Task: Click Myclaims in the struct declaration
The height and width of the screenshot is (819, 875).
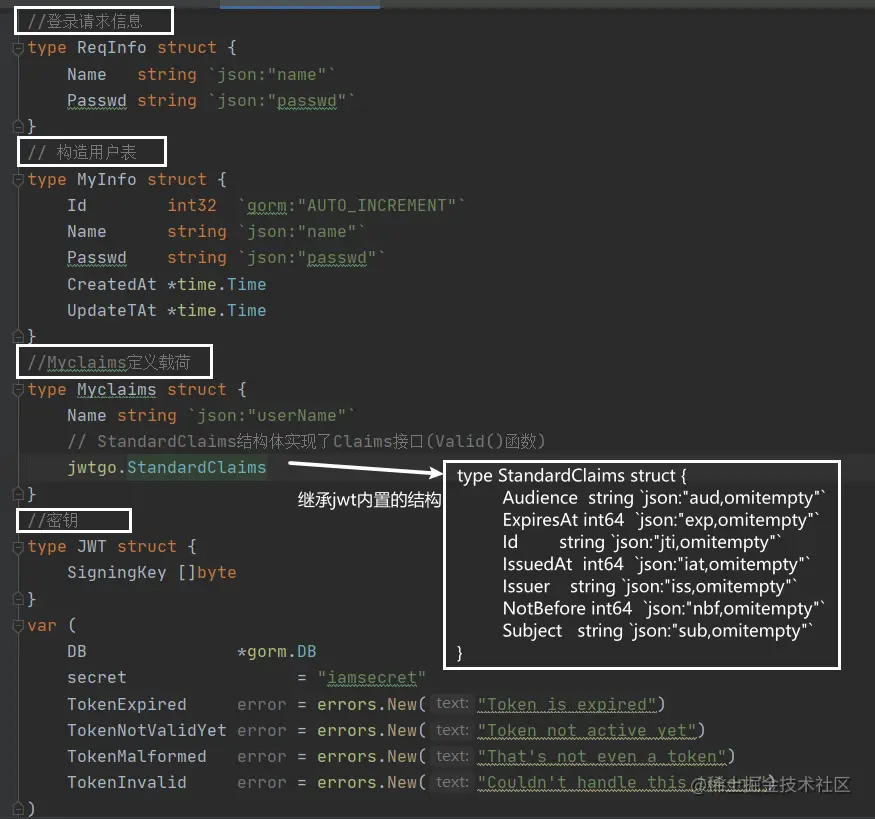Action: (x=117, y=389)
